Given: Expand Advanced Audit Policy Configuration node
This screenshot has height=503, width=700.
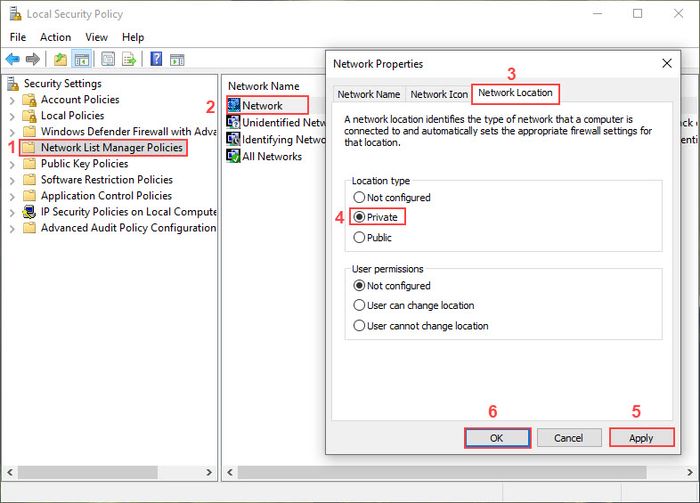Looking at the screenshot, I should (11, 228).
